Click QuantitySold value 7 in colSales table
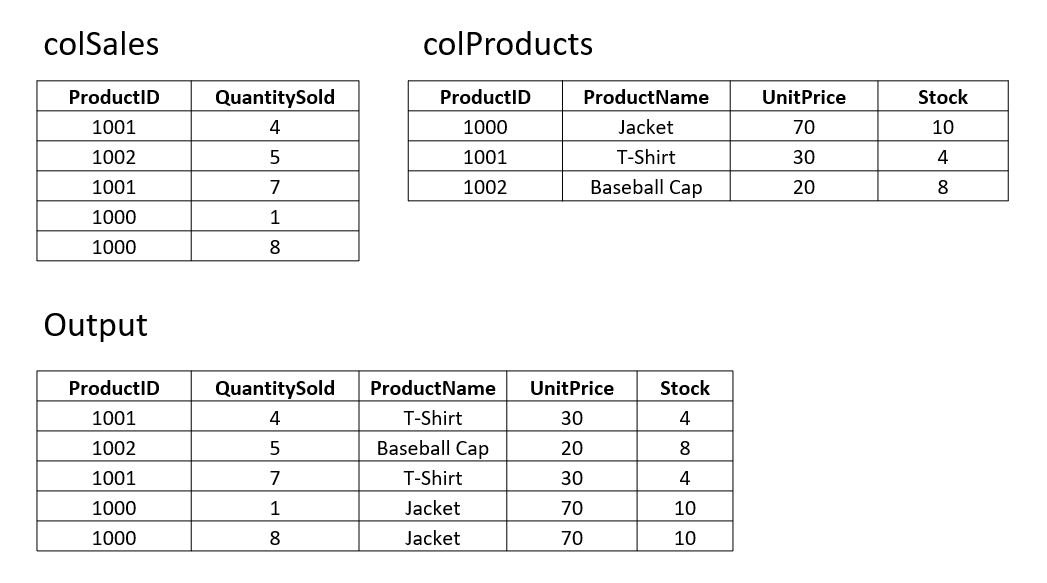The image size is (1047, 583). [x=275, y=187]
